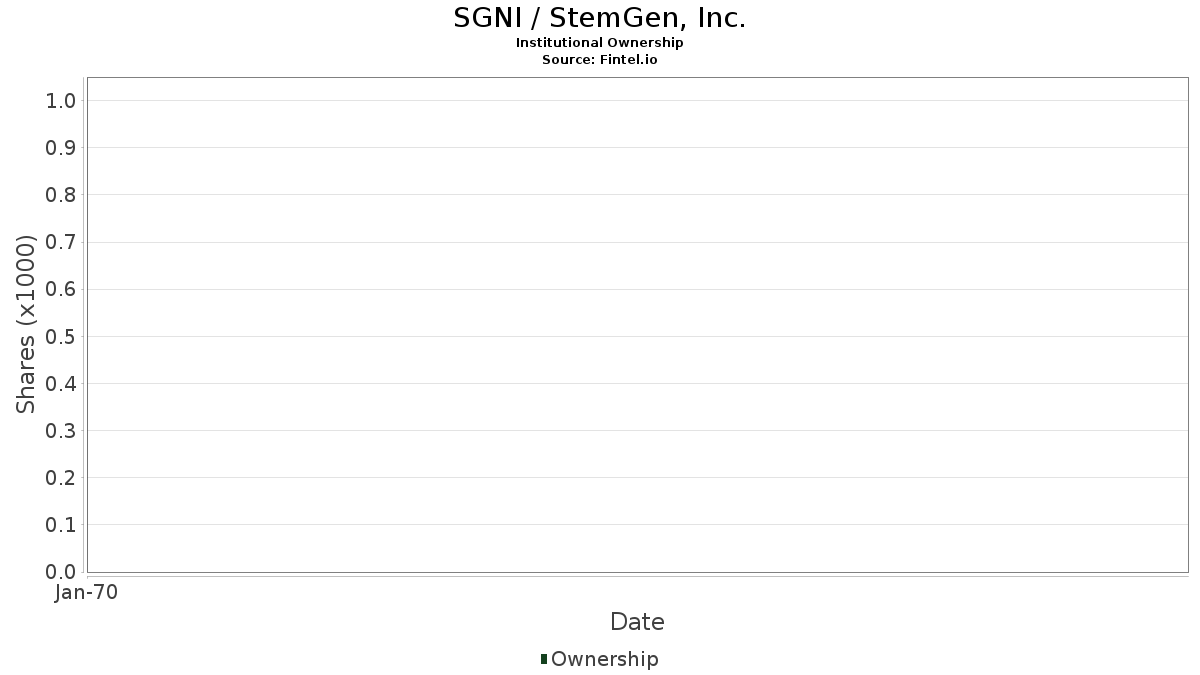The image size is (1200, 675).
Task: Click the 1.0 y-axis tick label
Action: click(61, 101)
